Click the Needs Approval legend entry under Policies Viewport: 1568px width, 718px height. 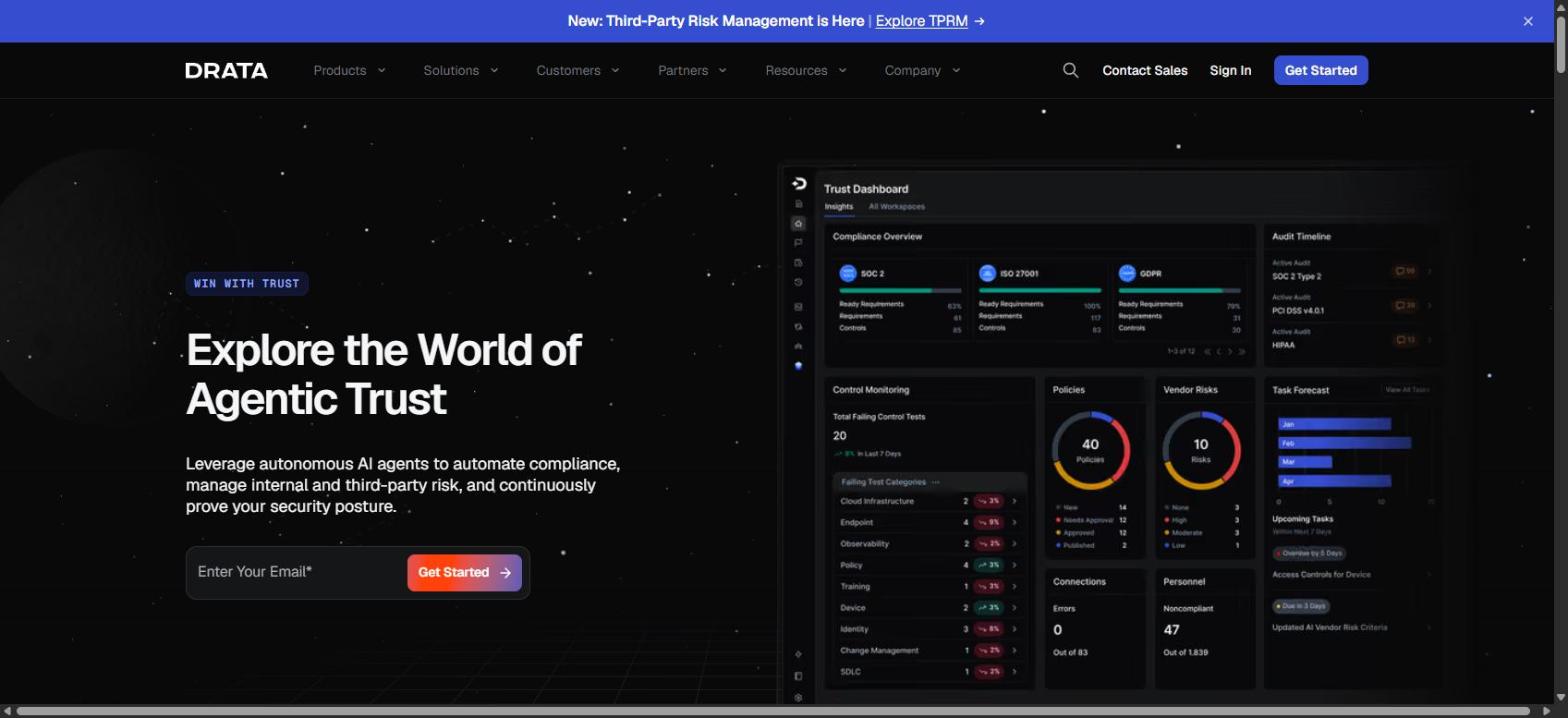click(1091, 520)
